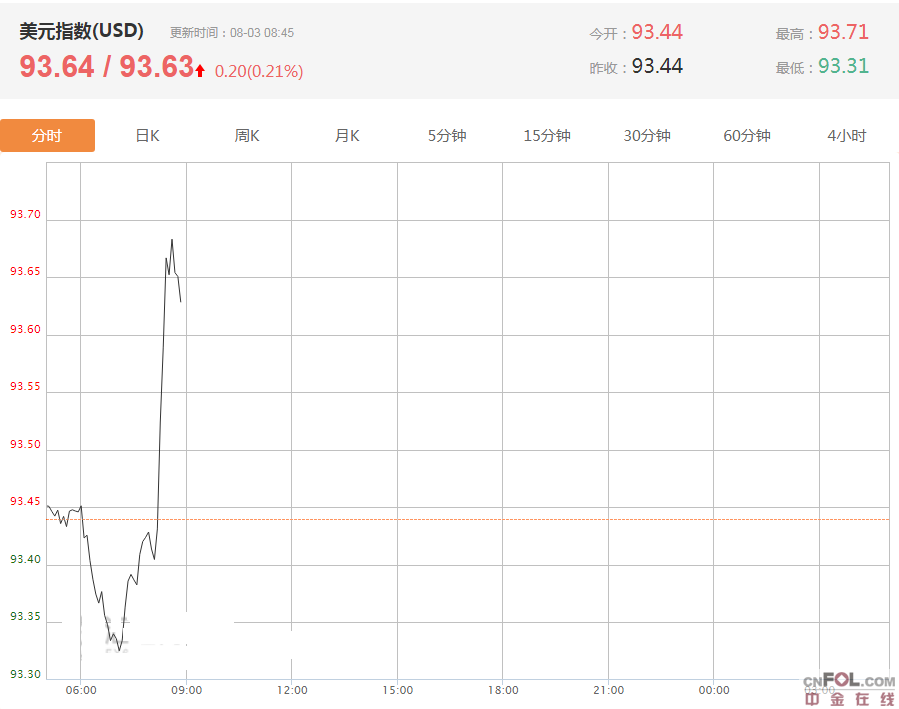Click the 最高 93.71 high value
899x709 pixels.
[x=842, y=32]
